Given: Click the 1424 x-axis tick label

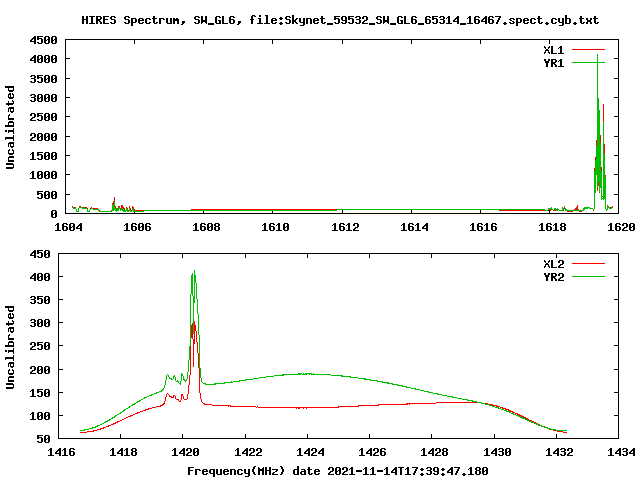Looking at the screenshot, I should coord(310,452).
